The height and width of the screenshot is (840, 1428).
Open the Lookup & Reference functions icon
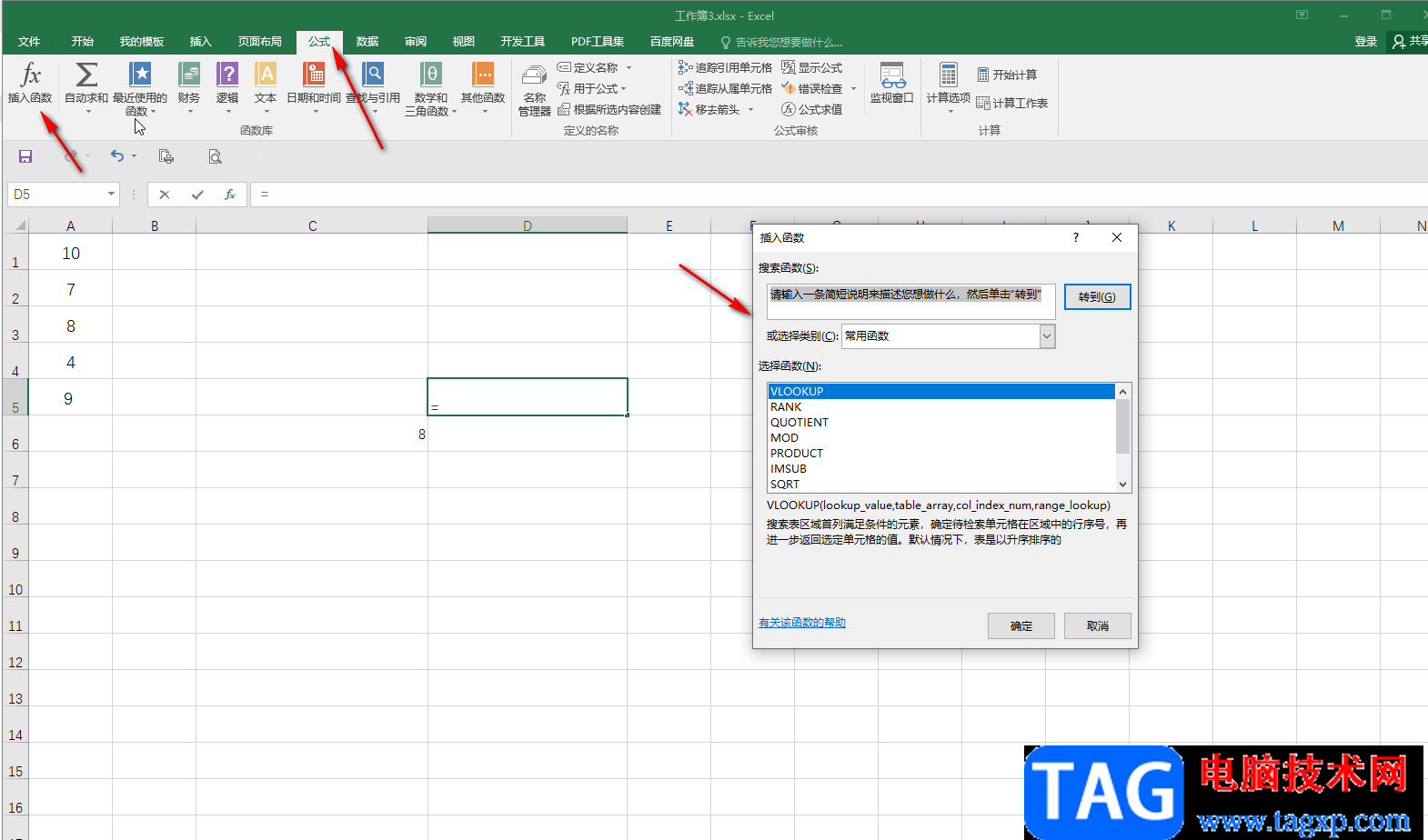(373, 87)
